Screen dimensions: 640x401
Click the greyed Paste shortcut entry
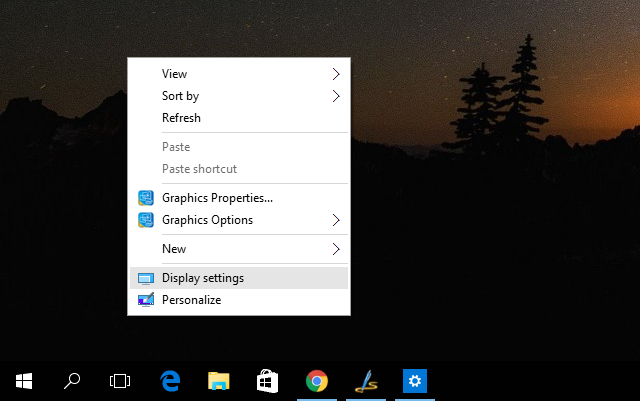(x=239, y=169)
